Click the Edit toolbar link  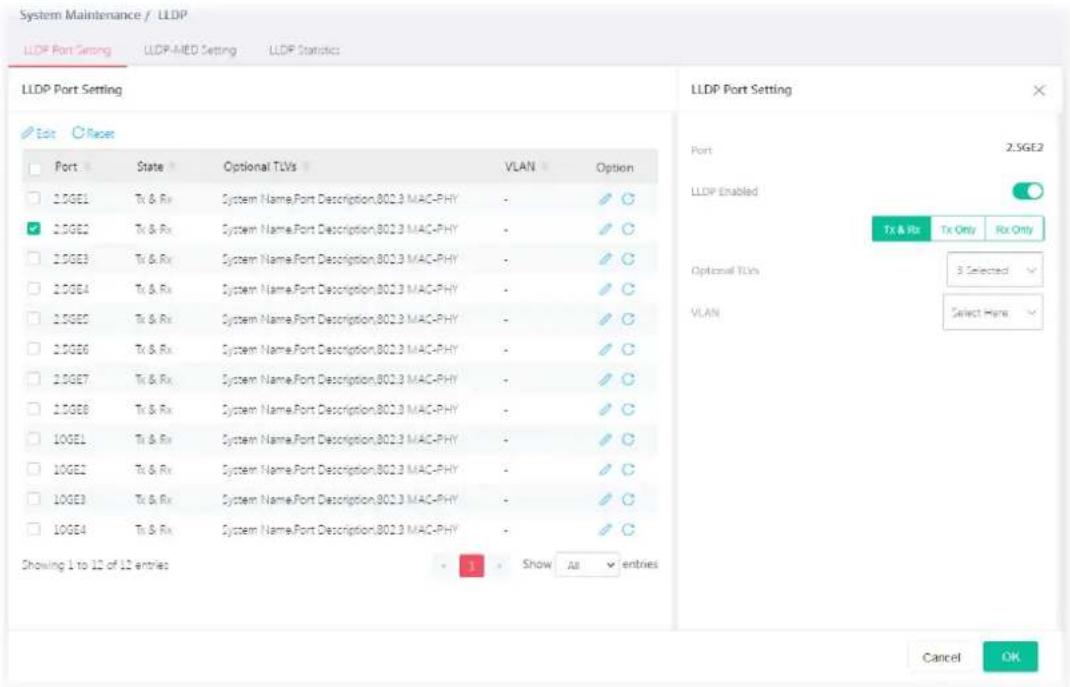click(x=39, y=134)
